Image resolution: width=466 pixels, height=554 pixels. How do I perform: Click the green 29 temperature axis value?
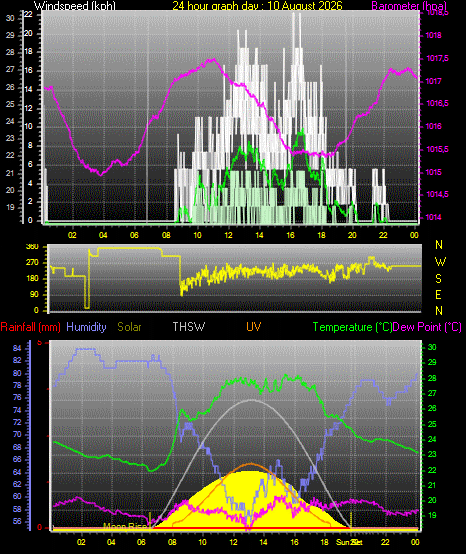(x=432, y=363)
